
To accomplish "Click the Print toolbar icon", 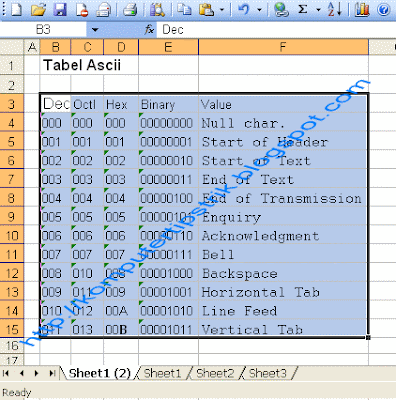I will coord(129,9).
